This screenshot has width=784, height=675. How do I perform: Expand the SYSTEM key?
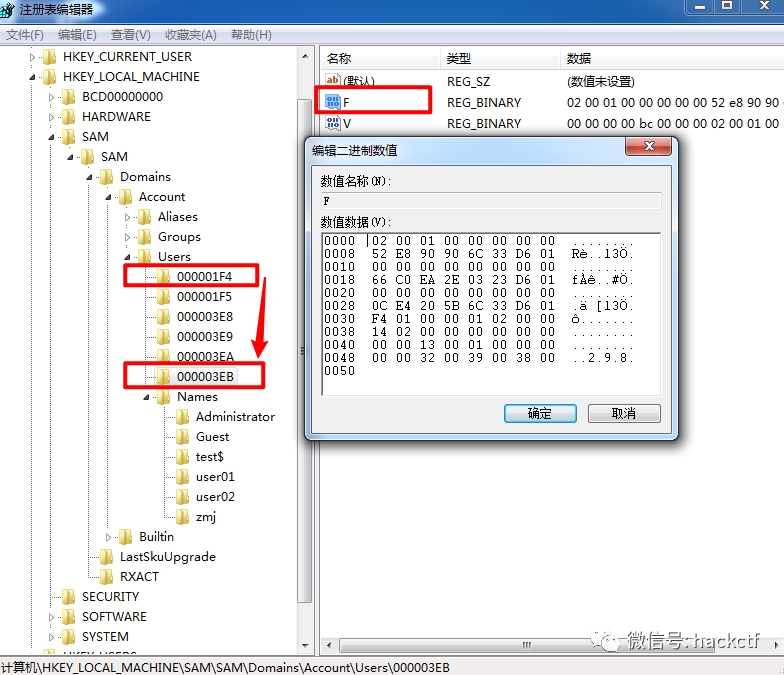click(52, 638)
